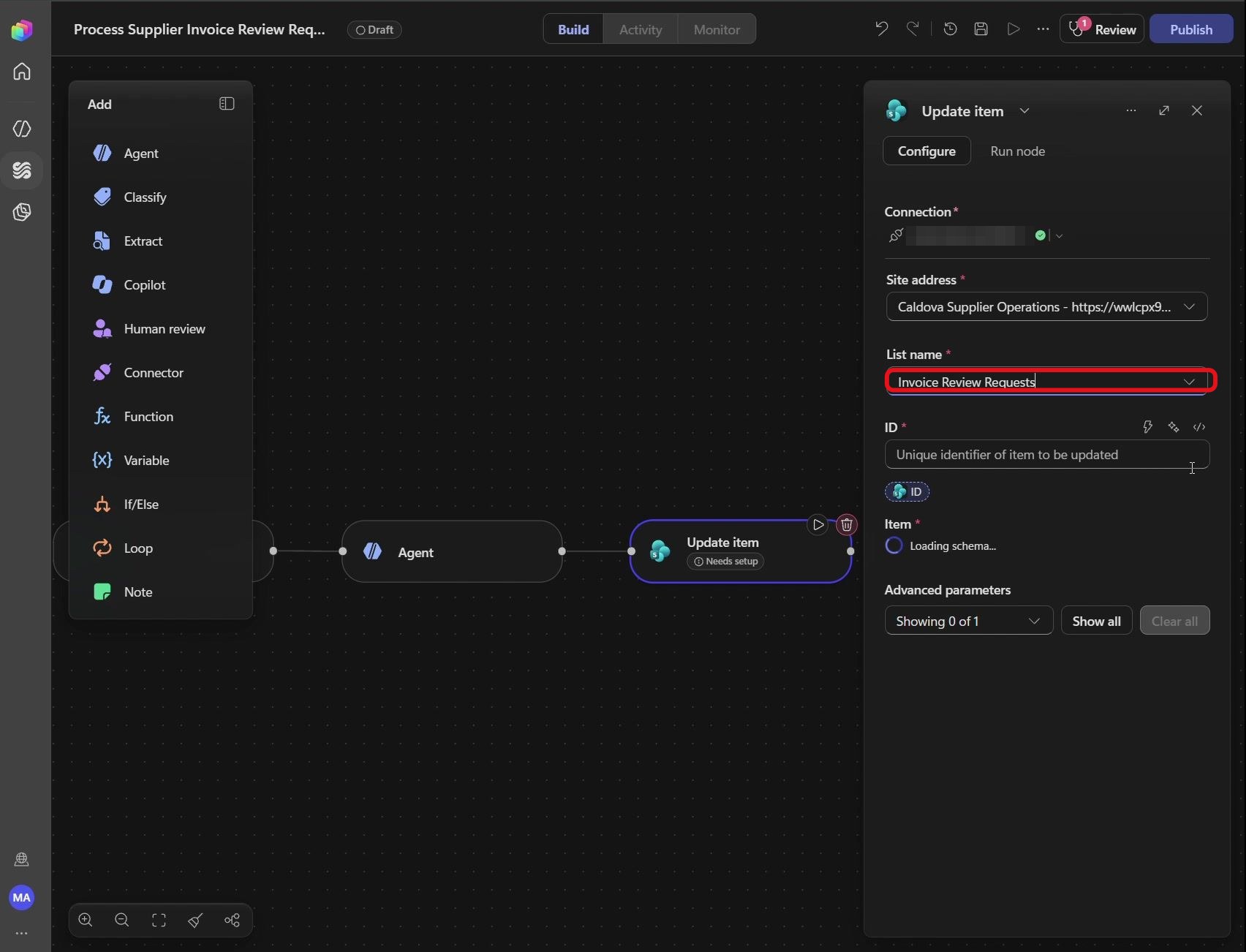Add a Copilot node
This screenshot has height=952, width=1246.
point(161,285)
